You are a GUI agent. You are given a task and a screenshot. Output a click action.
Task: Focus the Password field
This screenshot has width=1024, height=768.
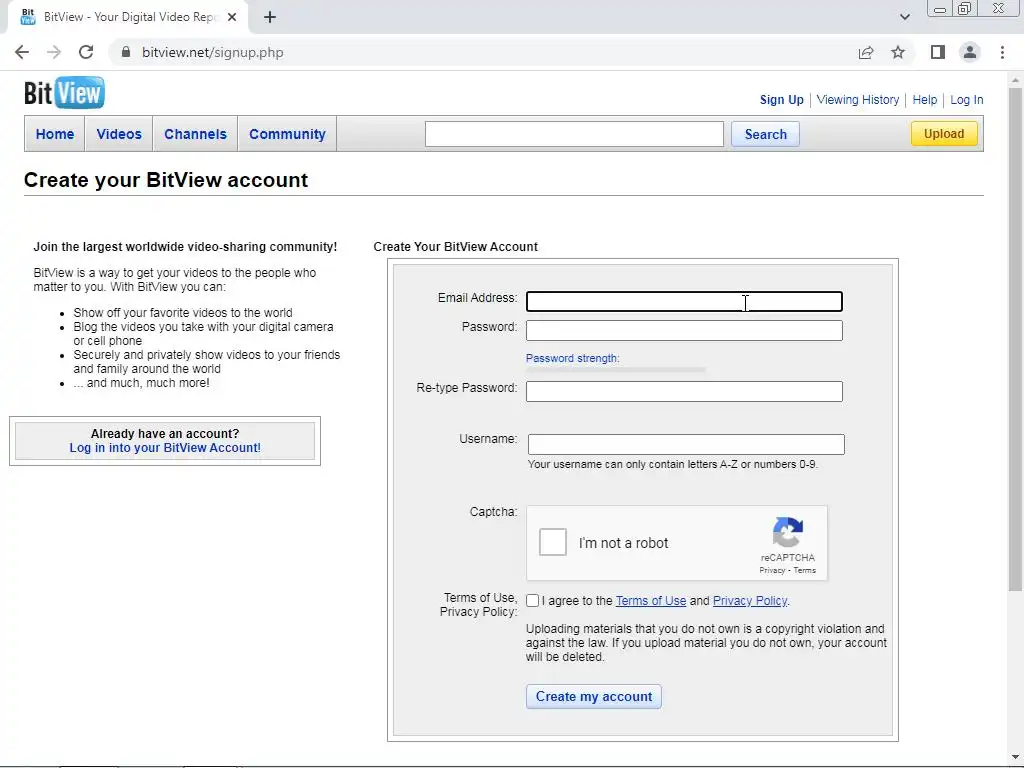pos(684,330)
